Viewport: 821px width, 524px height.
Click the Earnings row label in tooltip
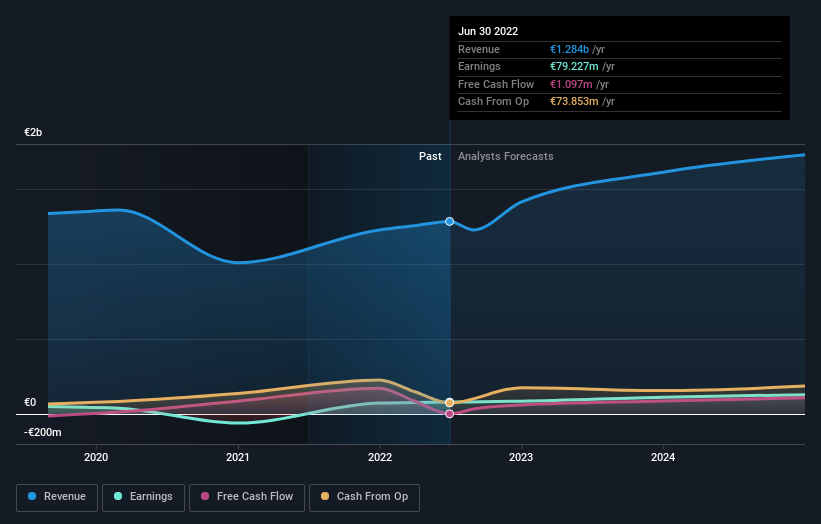pos(479,66)
